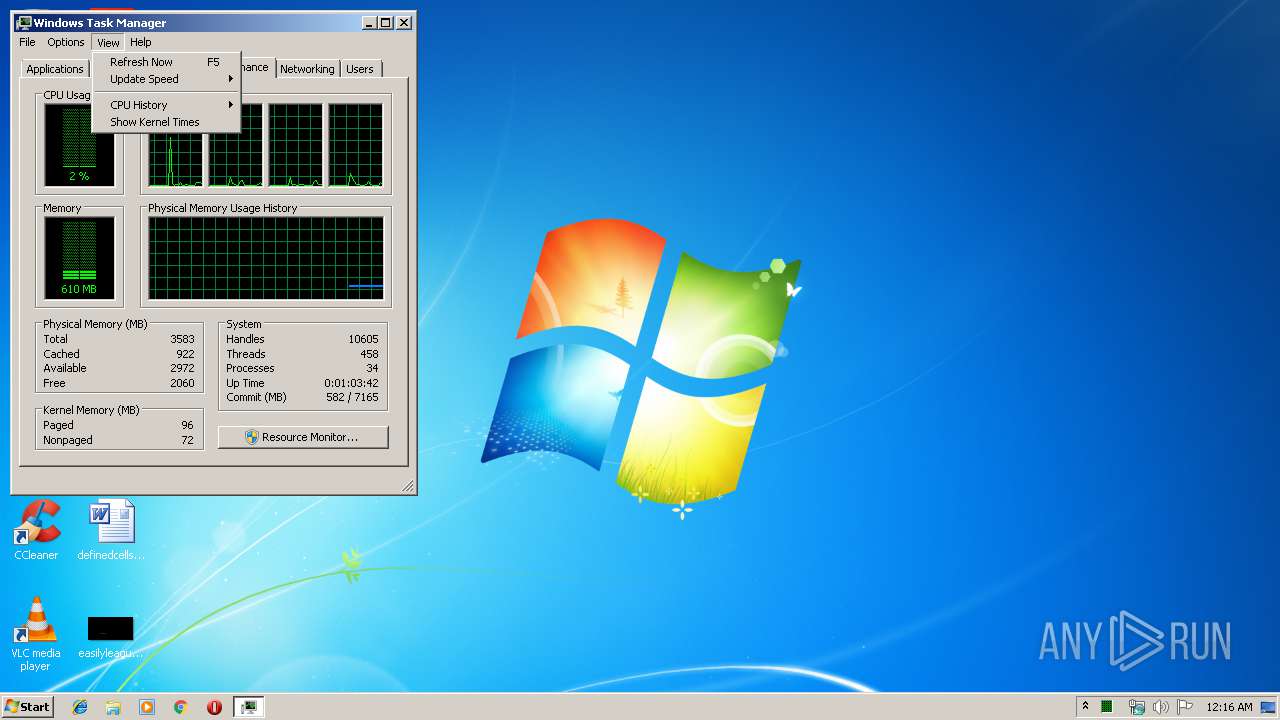Click the green CPU usage tray icon
Viewport: 1280px width, 720px height.
pyautogui.click(x=1107, y=707)
